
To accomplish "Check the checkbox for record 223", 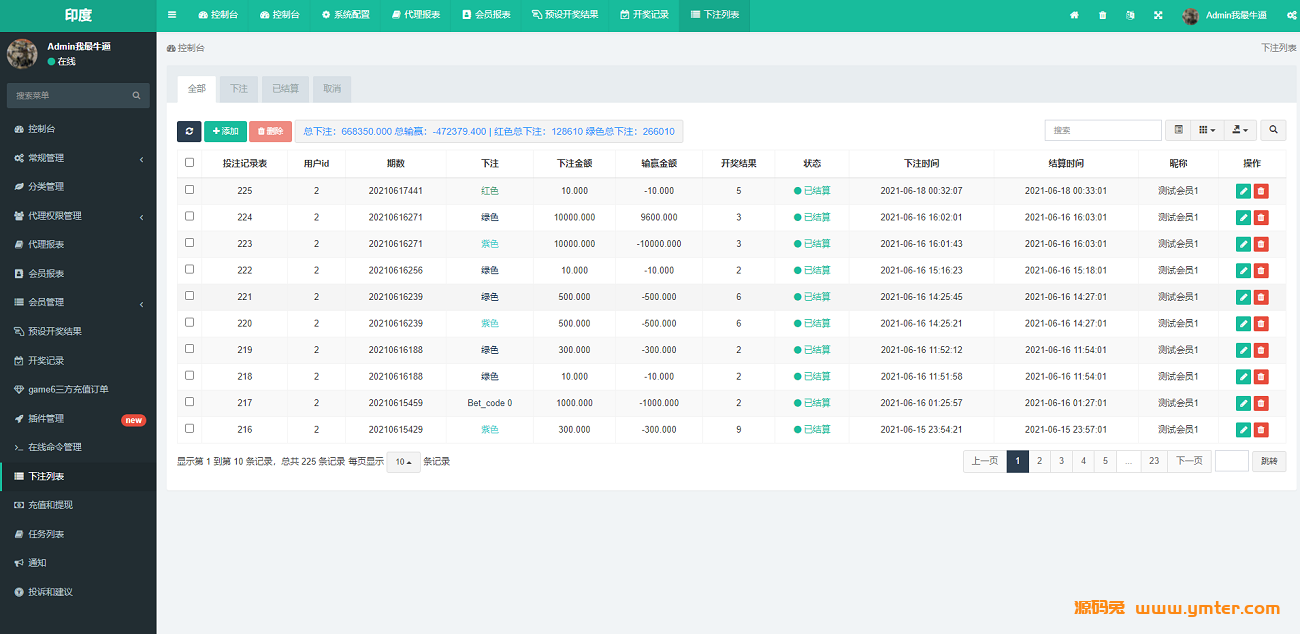I will tap(190, 243).
